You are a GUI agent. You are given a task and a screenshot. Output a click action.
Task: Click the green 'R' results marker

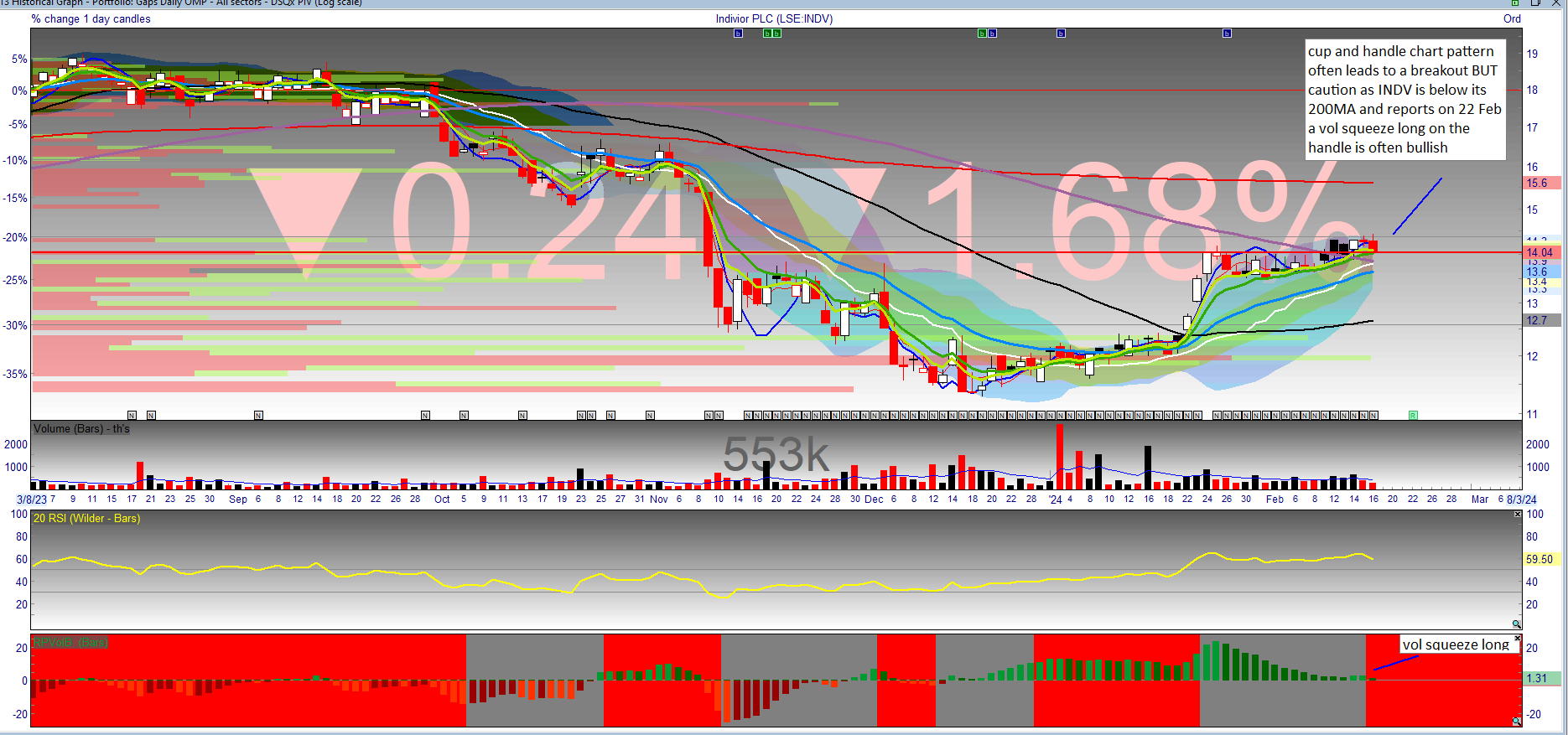1413,415
